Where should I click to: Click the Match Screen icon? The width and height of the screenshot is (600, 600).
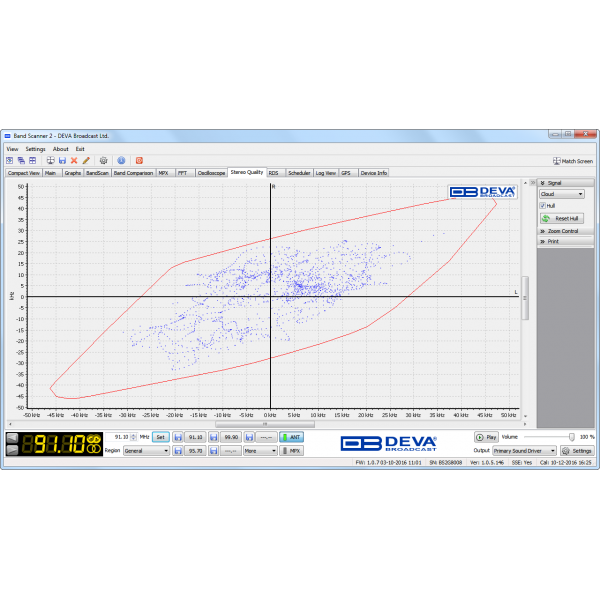coord(557,161)
